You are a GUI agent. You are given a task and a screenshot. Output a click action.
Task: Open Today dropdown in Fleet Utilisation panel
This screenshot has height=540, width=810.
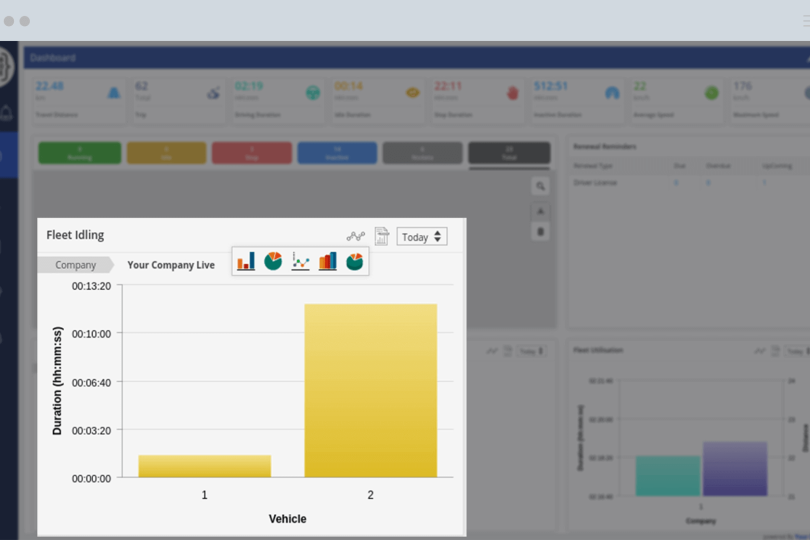[794, 351]
